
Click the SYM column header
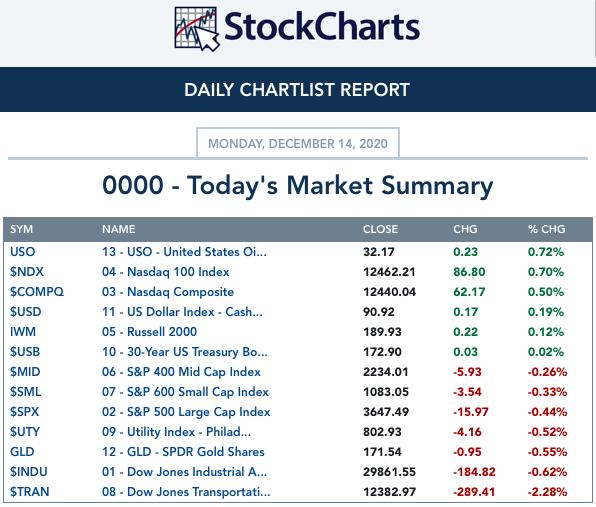click(x=21, y=229)
